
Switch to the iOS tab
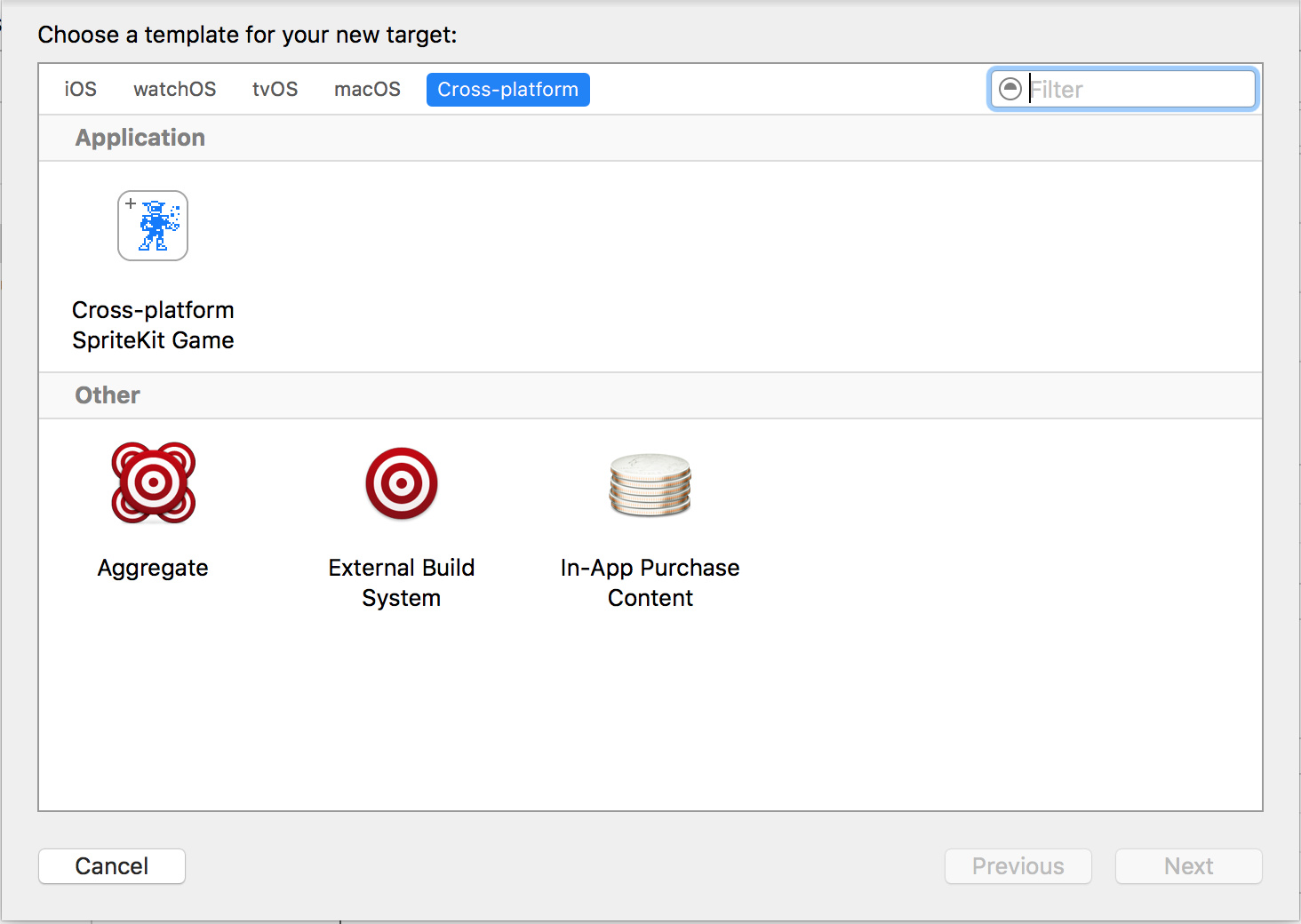pos(80,90)
